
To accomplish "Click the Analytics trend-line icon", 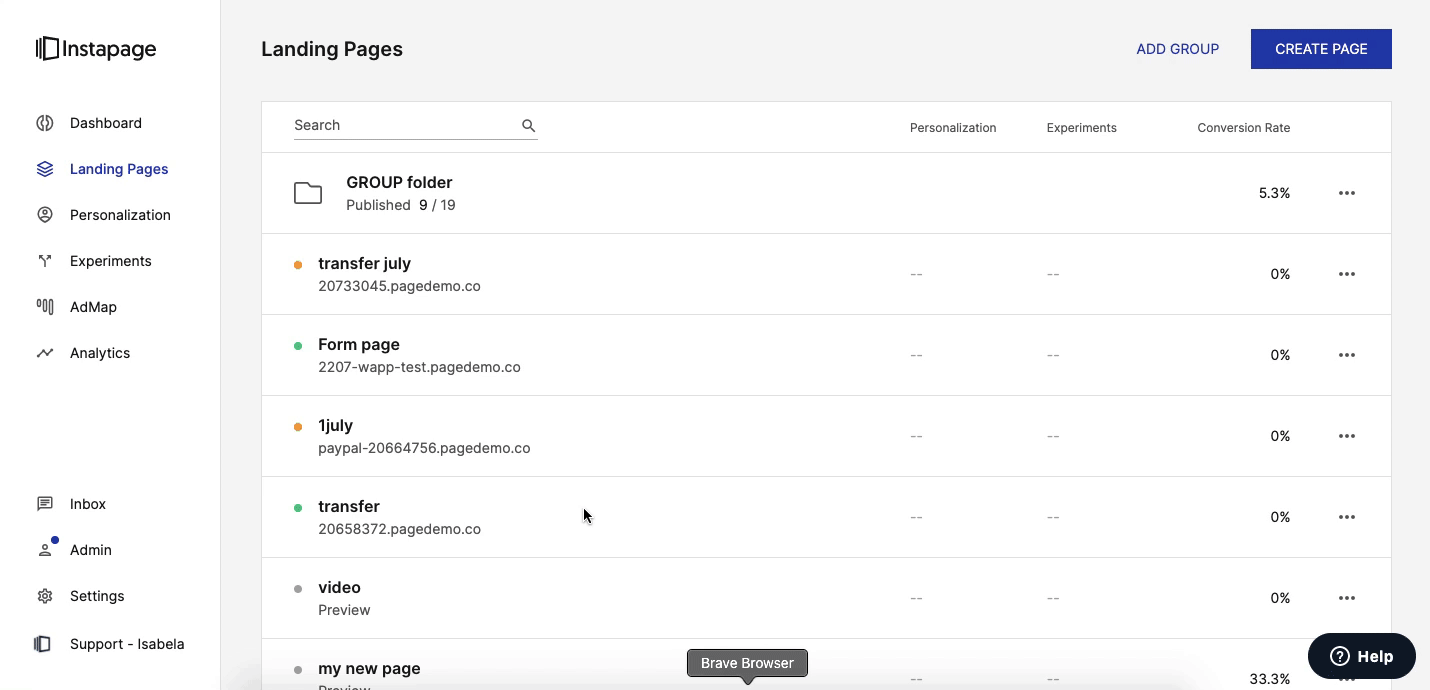I will [x=45, y=353].
